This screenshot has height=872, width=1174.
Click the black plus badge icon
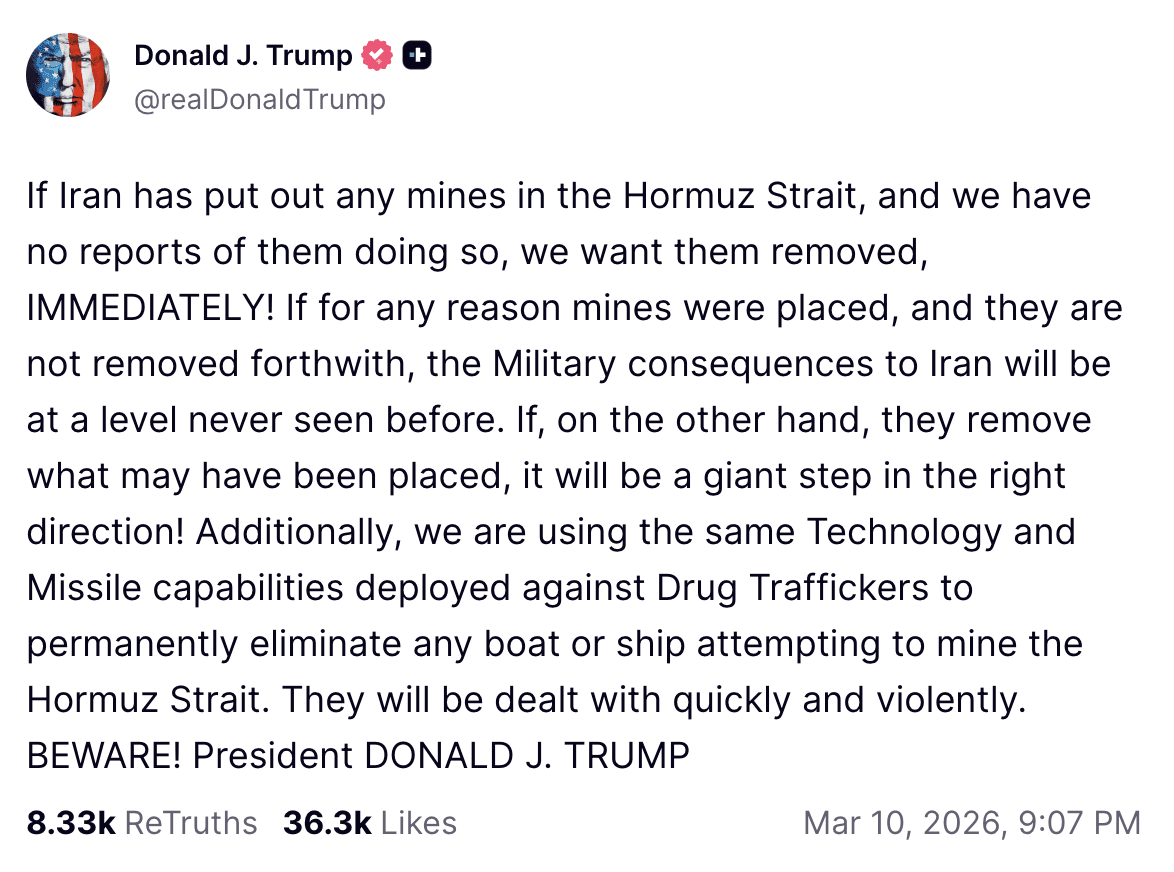[417, 57]
